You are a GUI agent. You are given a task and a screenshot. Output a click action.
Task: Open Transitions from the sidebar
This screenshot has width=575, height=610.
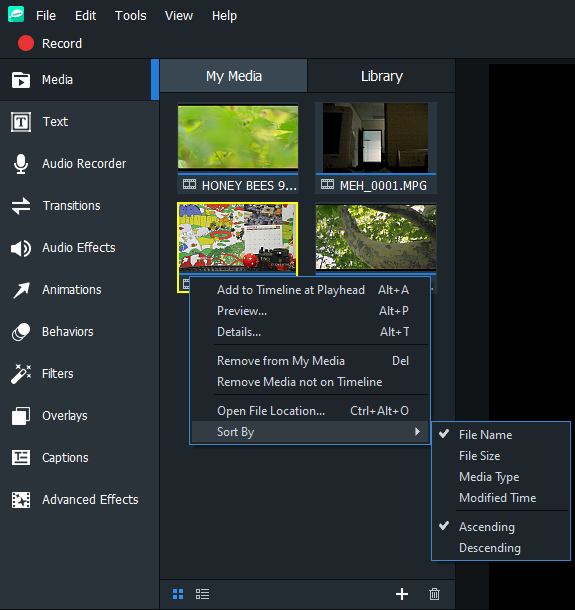point(72,206)
